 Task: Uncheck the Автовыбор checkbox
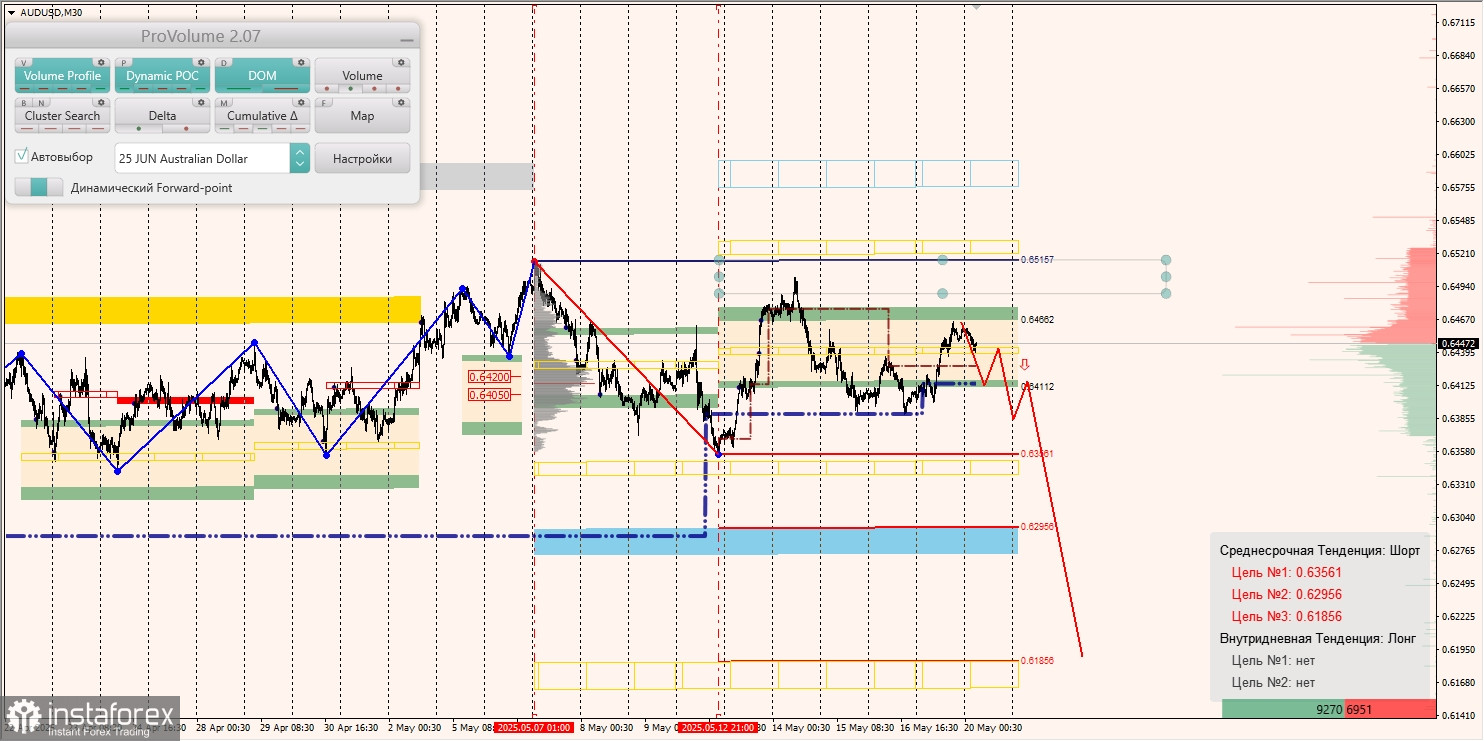[22, 157]
